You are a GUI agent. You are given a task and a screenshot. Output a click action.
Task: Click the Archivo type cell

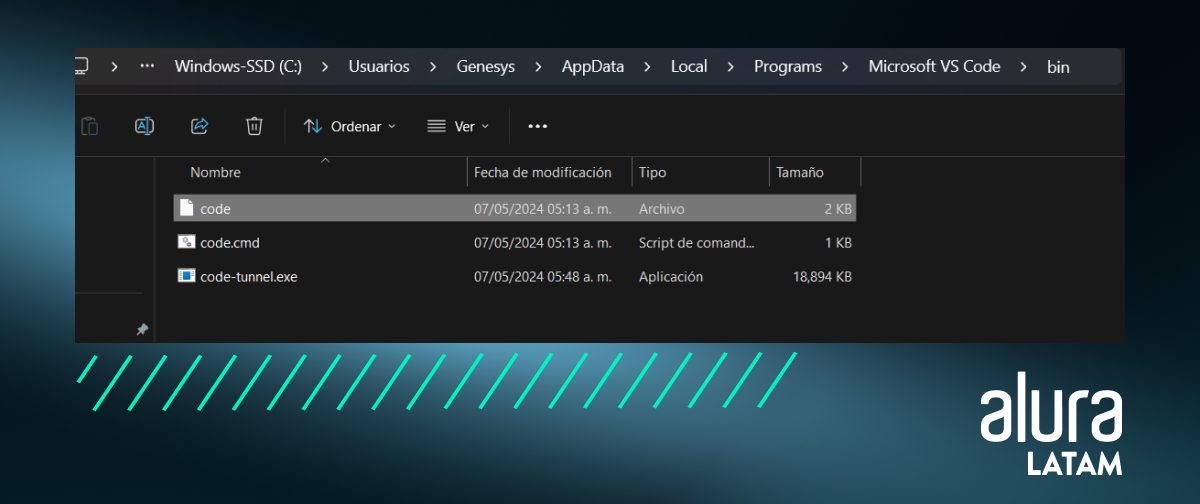[662, 209]
